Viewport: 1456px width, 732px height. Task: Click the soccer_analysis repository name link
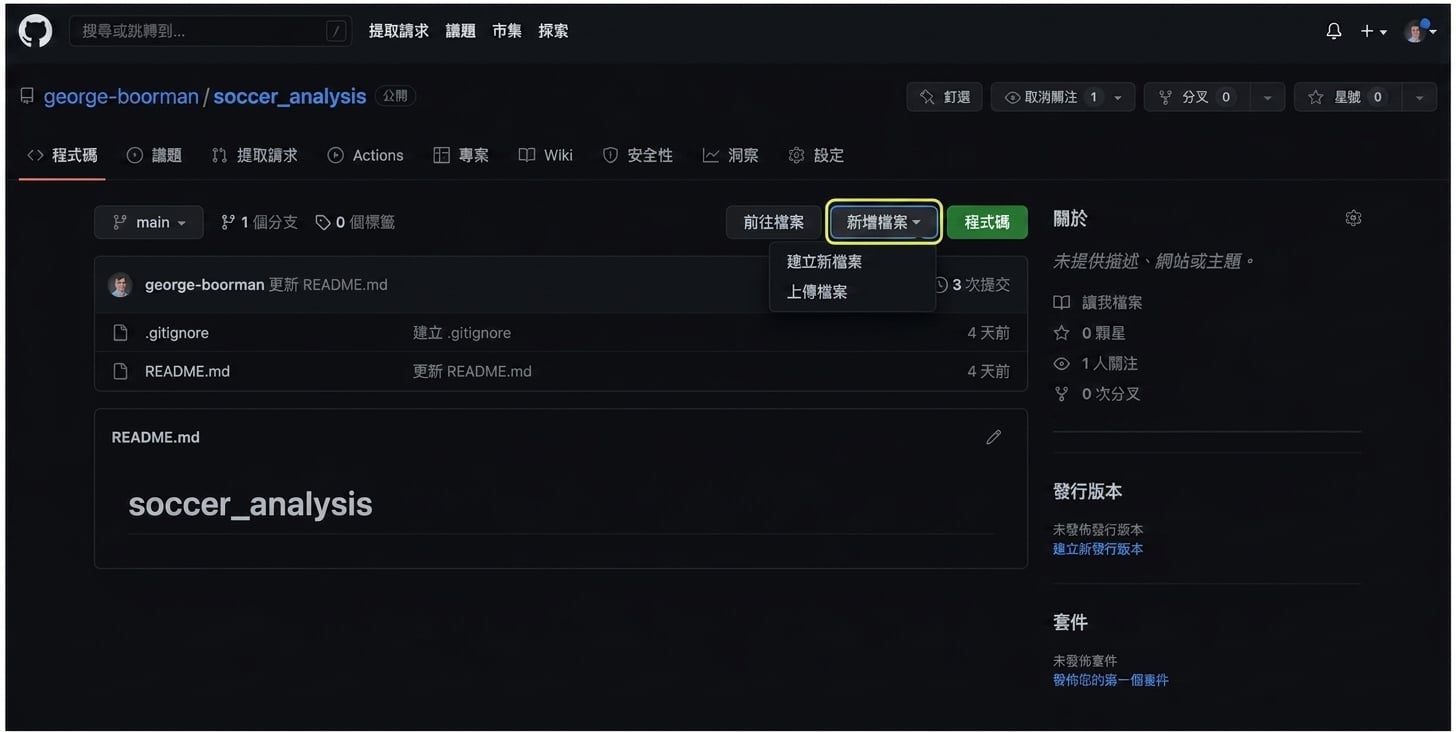(290, 97)
